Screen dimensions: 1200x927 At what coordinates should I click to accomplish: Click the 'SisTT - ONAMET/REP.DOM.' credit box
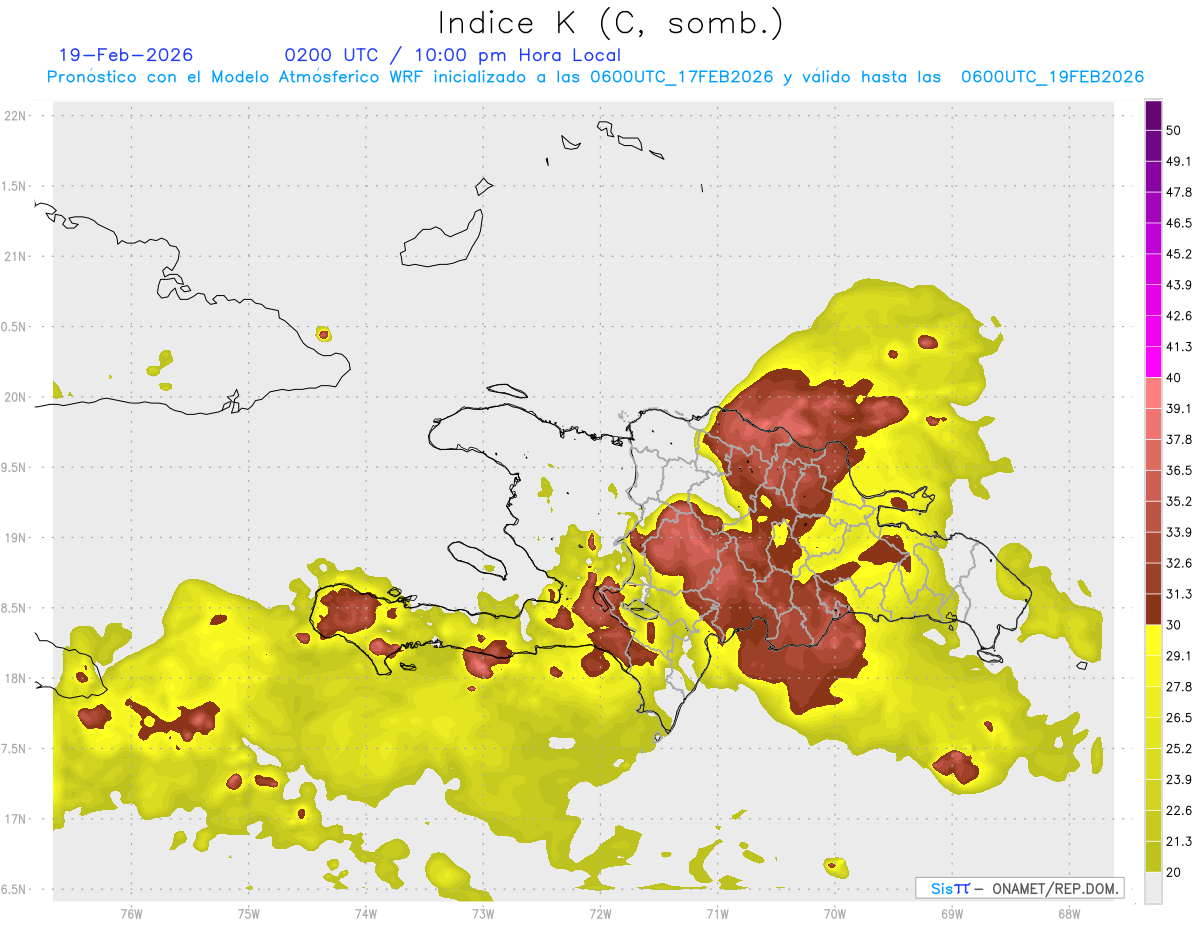pyautogui.click(x=1019, y=888)
